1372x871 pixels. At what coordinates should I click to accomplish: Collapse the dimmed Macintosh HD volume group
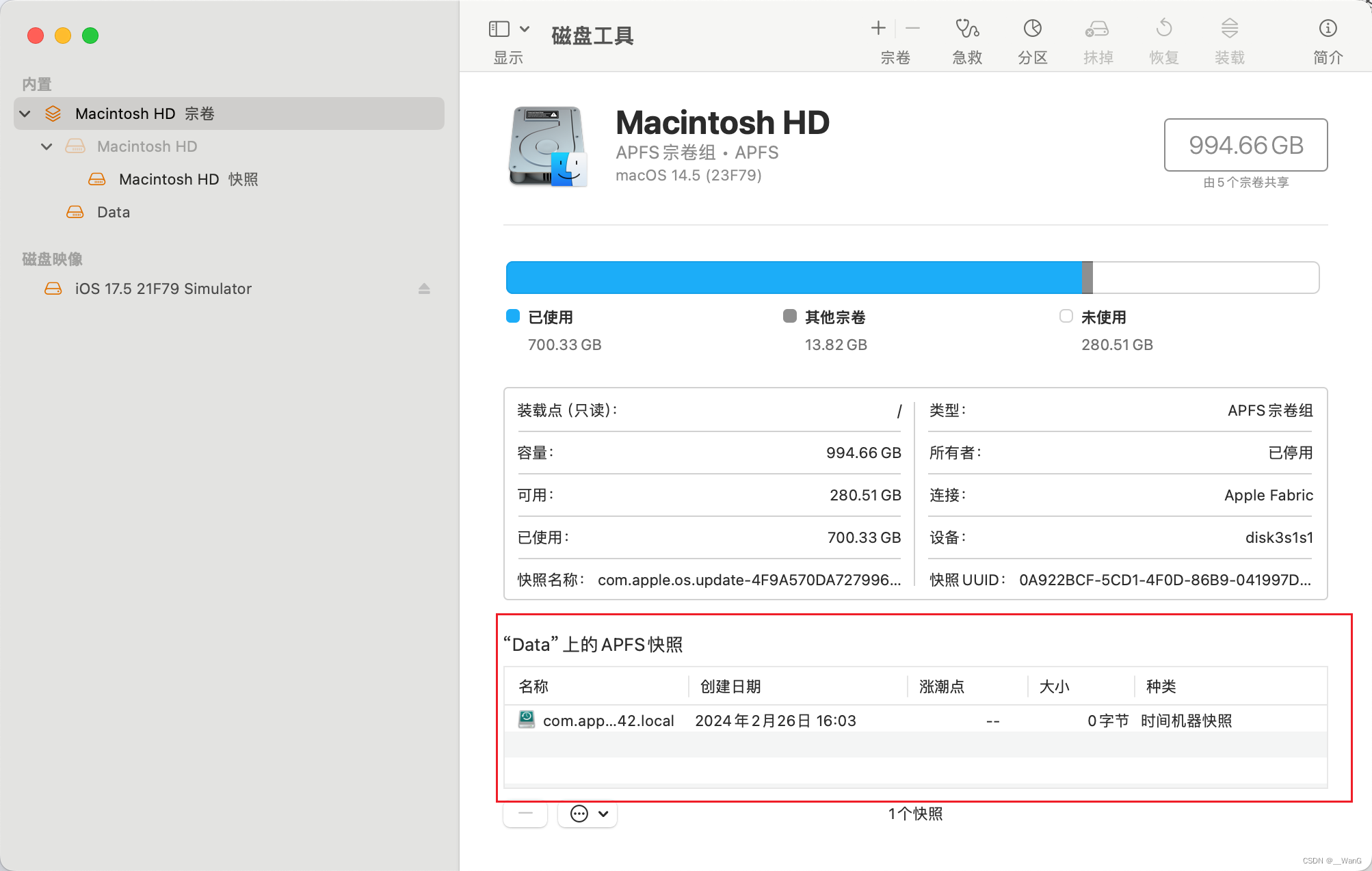coord(47,146)
